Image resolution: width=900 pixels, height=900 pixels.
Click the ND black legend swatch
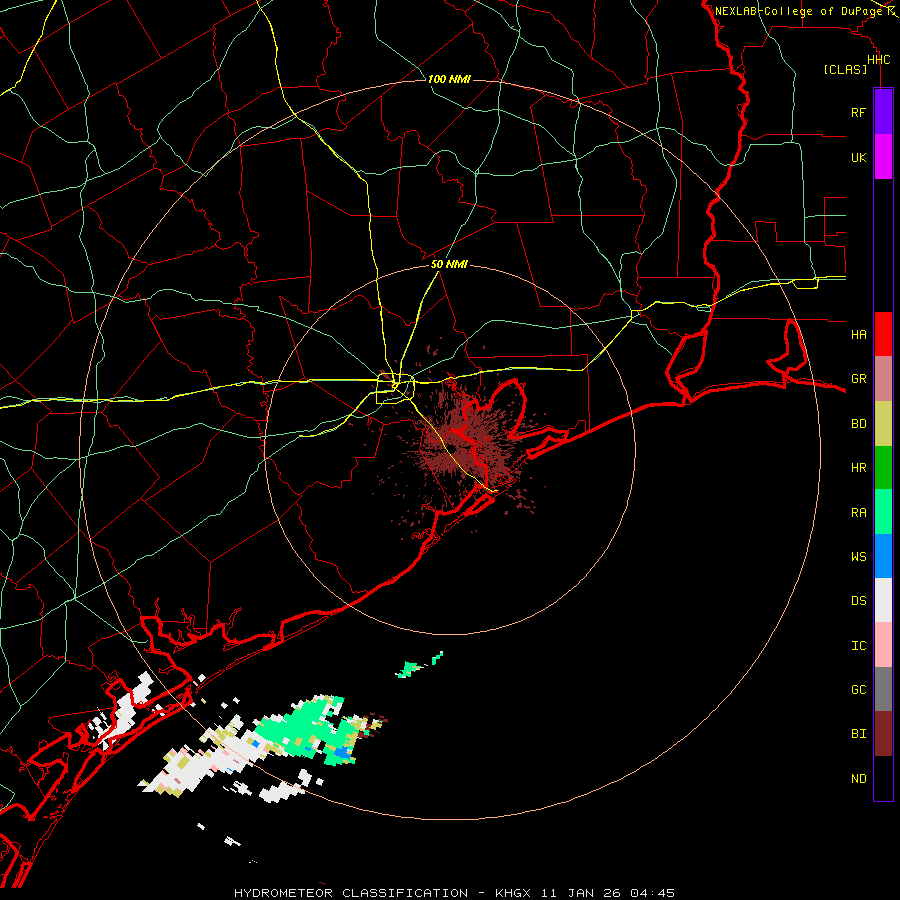[883, 778]
